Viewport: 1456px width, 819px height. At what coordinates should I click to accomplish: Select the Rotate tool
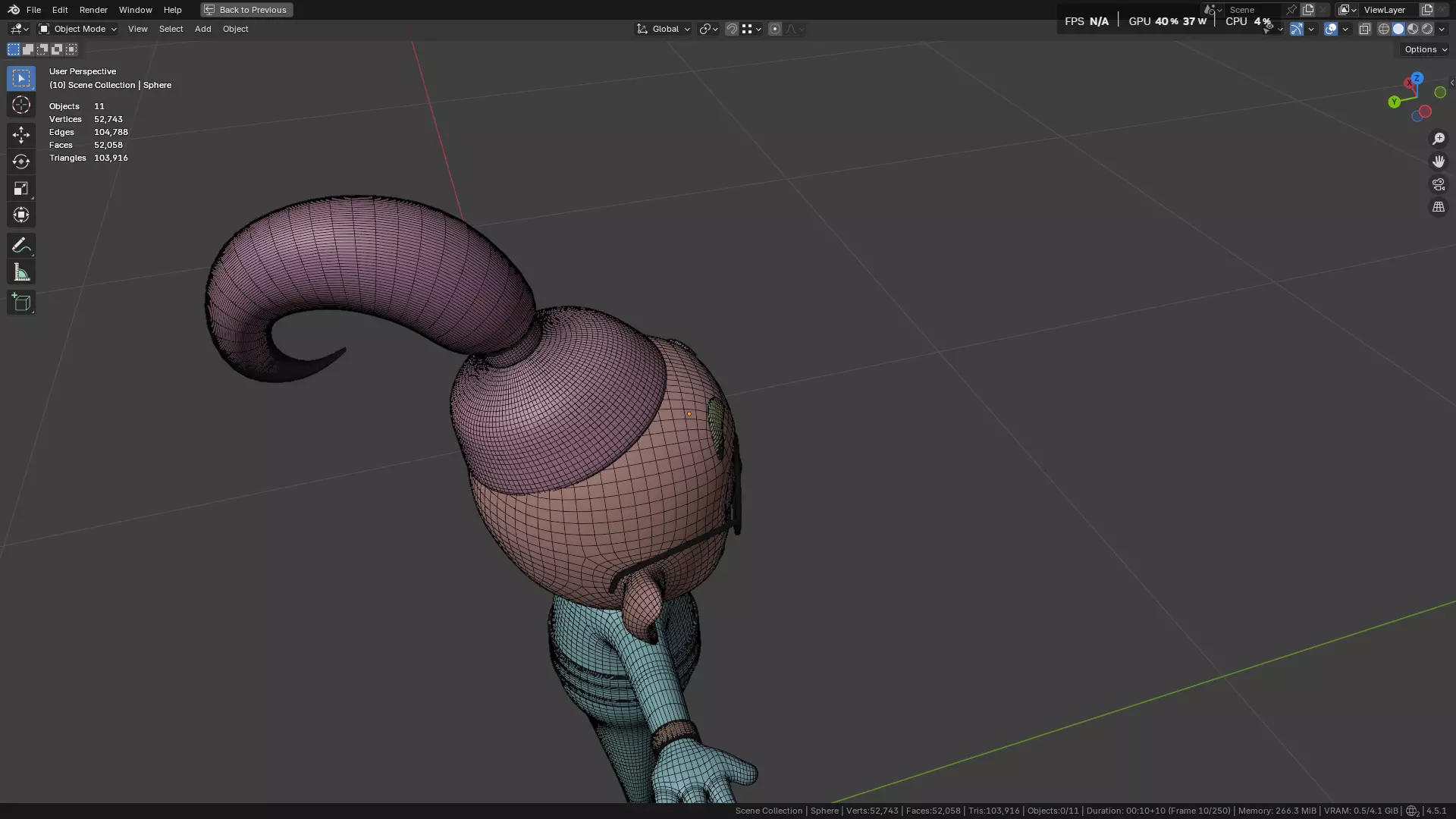pyautogui.click(x=21, y=162)
